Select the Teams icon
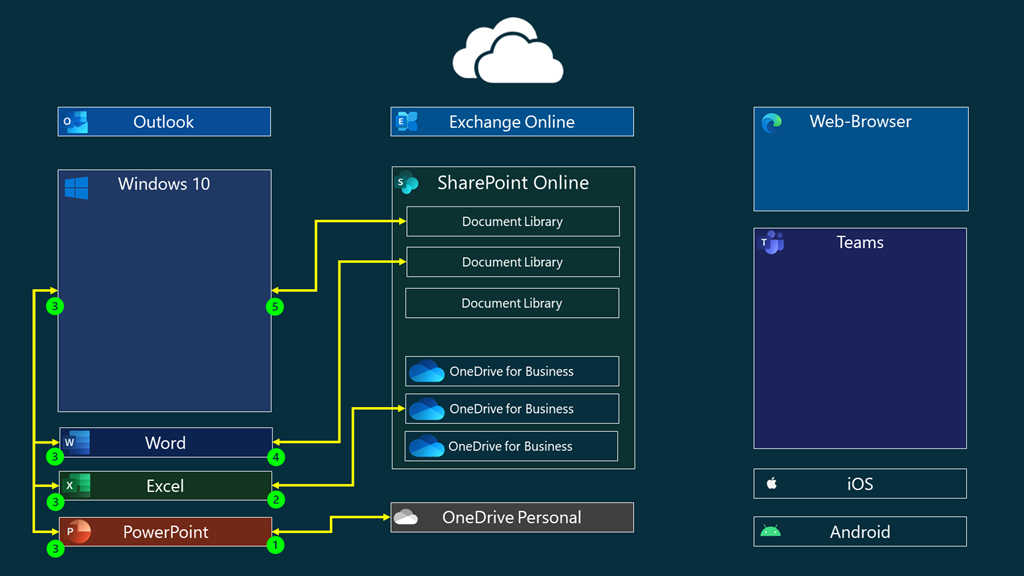 pos(771,243)
